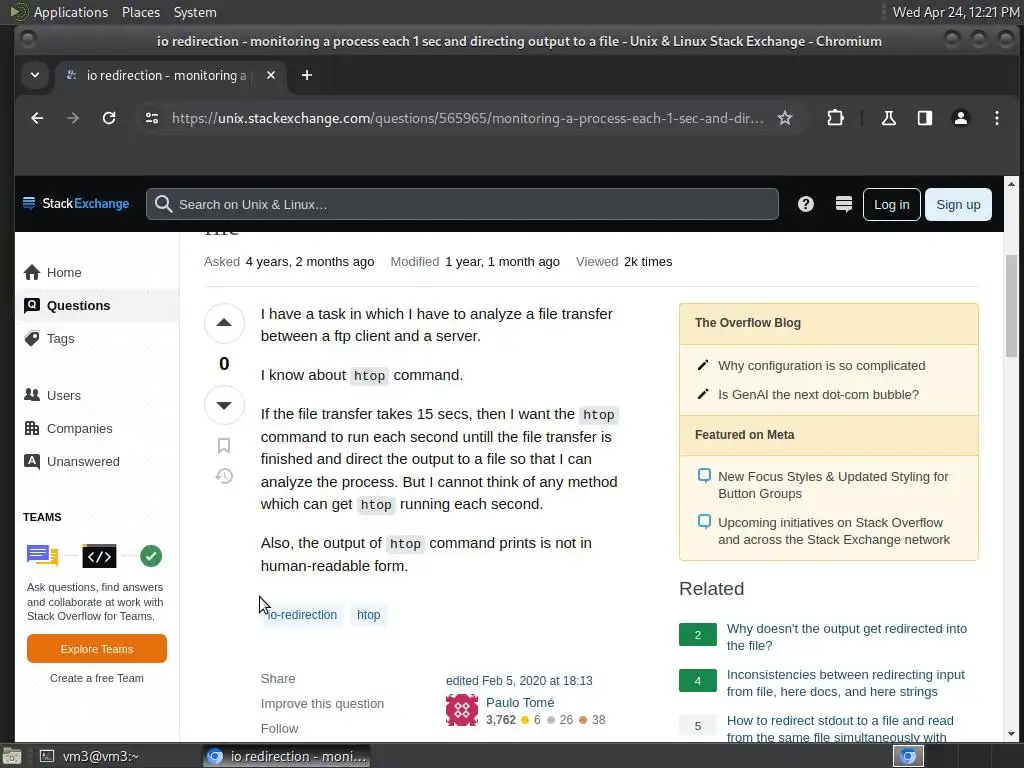Viewport: 1024px width, 768px height.
Task: Close the io redirection tab
Action: click(x=271, y=75)
